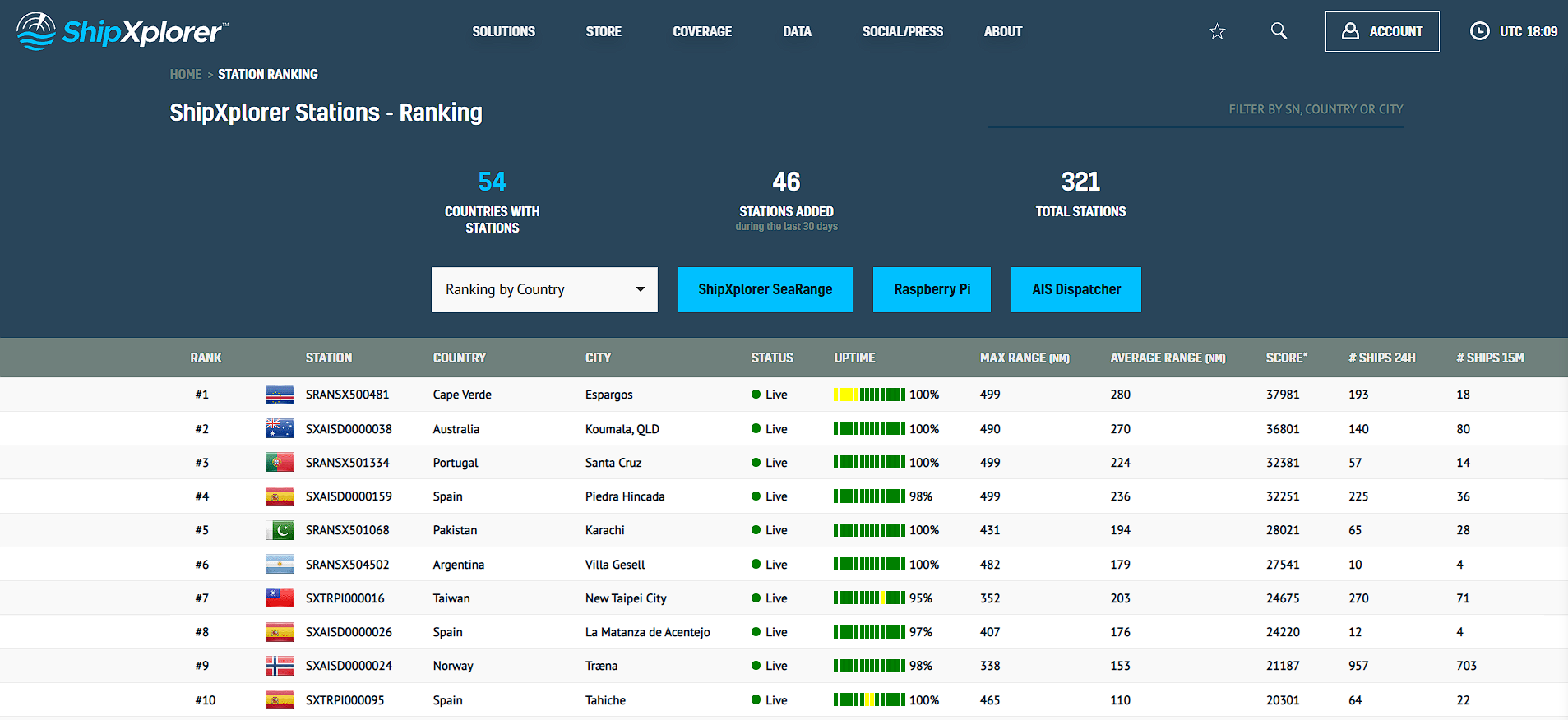Click the UTC clock icon
This screenshot has height=720, width=1568.
tap(1479, 31)
